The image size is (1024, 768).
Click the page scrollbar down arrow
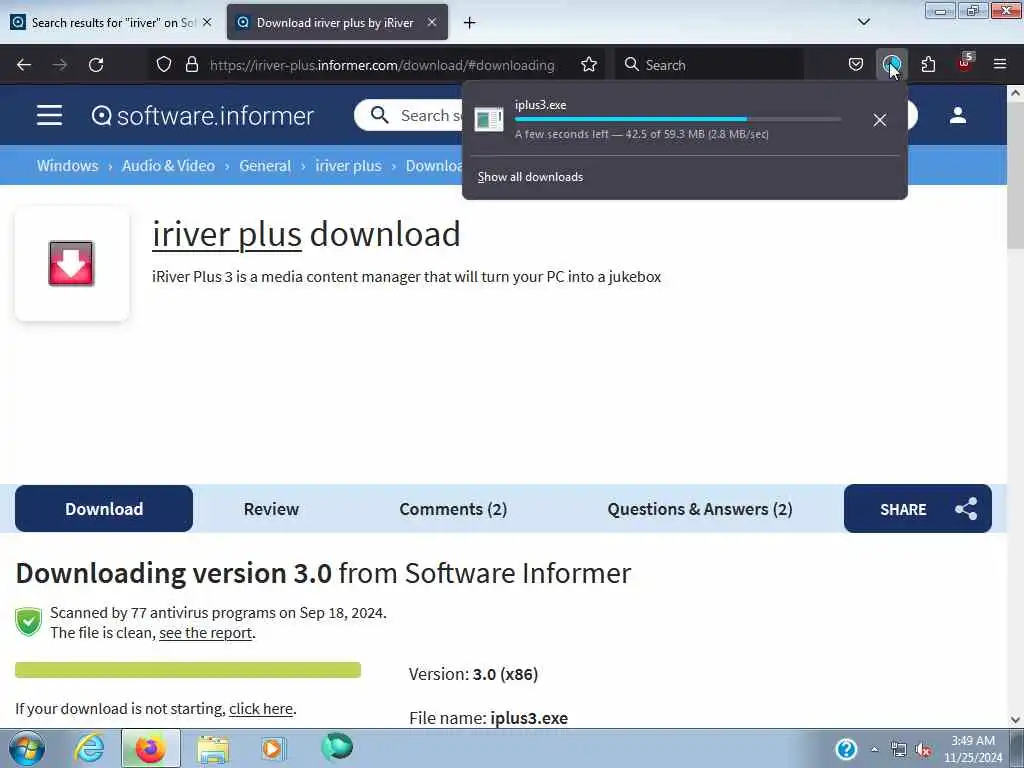(1015, 720)
